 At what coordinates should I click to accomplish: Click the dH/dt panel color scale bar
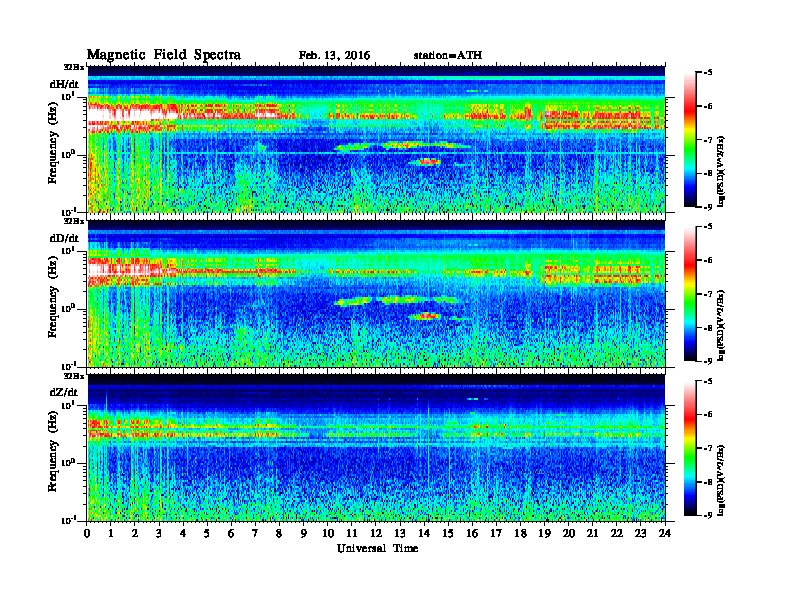click(690, 140)
